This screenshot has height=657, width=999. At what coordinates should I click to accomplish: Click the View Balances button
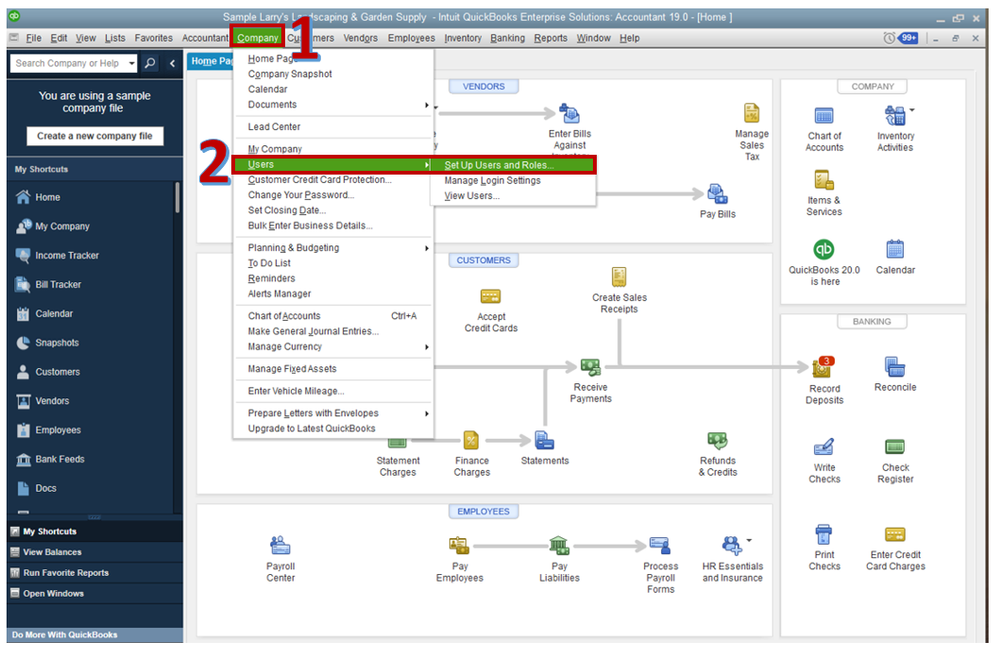pos(94,552)
